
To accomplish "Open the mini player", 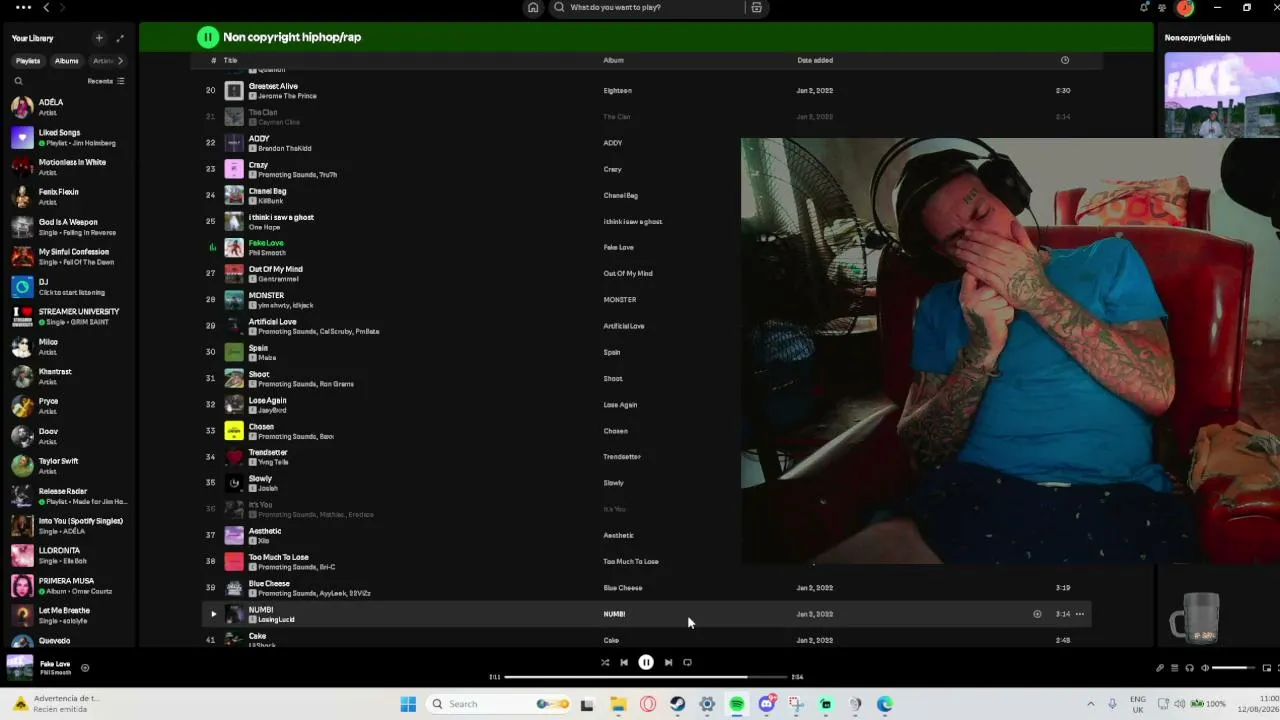I will tap(1267, 668).
